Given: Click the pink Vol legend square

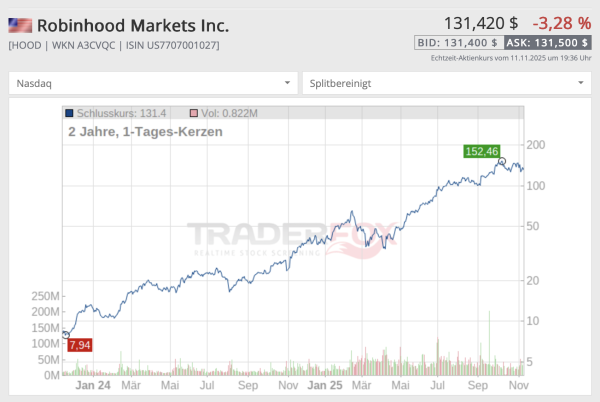Looking at the screenshot, I should point(194,115).
